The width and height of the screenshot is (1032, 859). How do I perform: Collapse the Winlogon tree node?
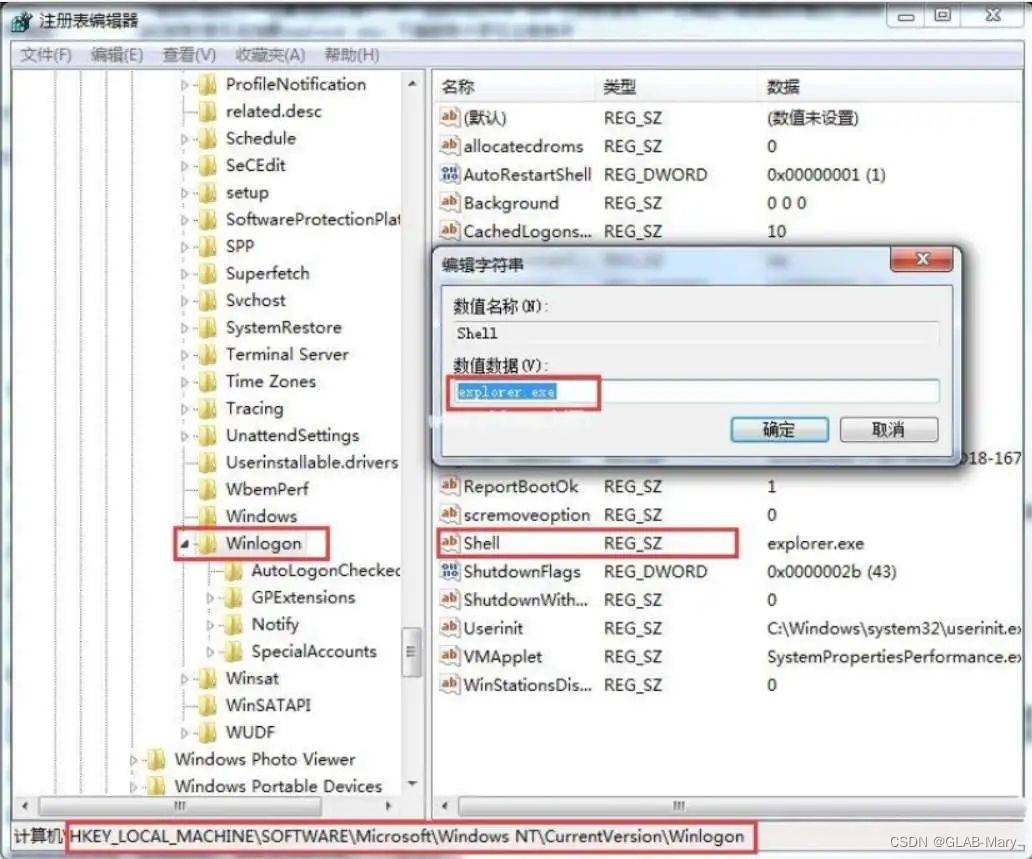pyautogui.click(x=185, y=544)
